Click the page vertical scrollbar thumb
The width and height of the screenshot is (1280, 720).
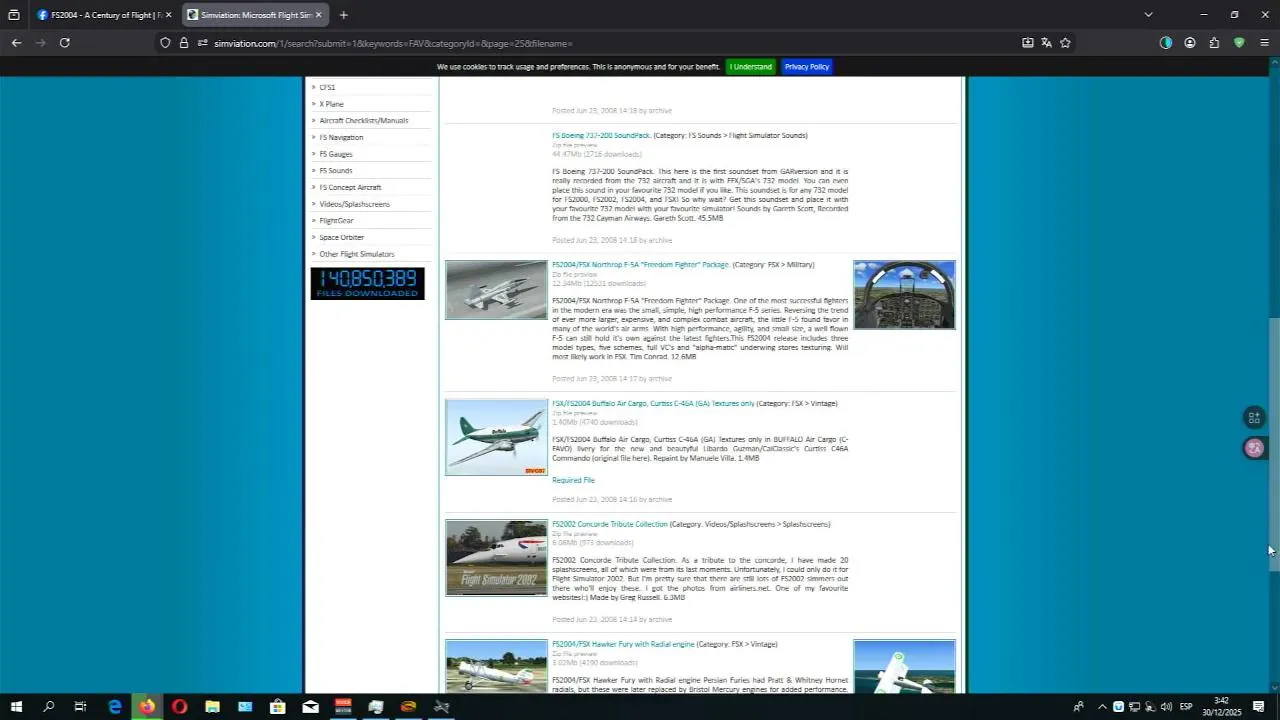pos(1273,444)
